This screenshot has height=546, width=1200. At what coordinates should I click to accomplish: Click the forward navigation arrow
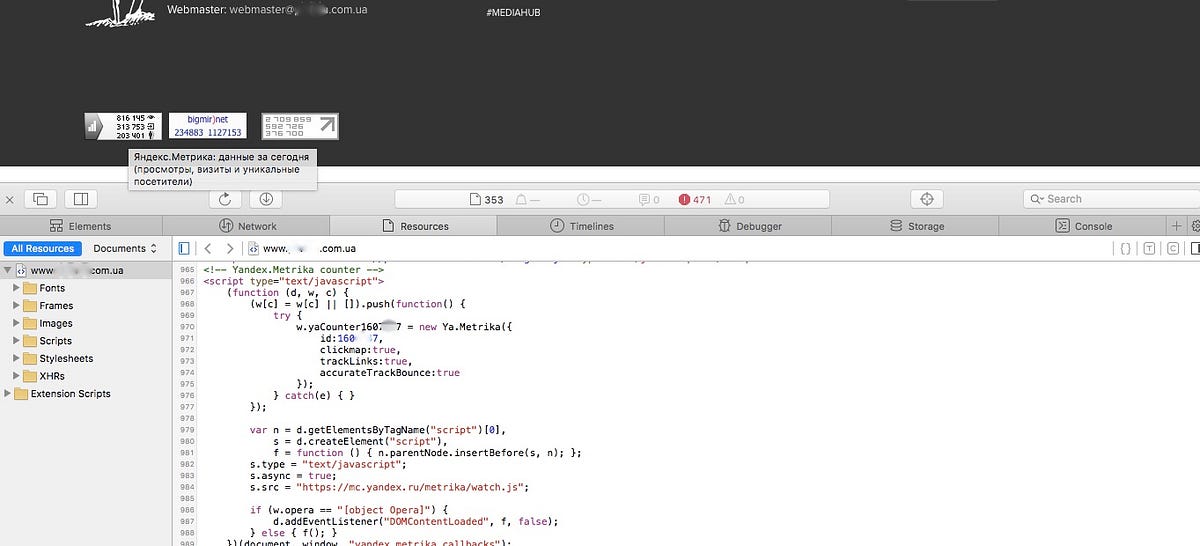point(230,248)
